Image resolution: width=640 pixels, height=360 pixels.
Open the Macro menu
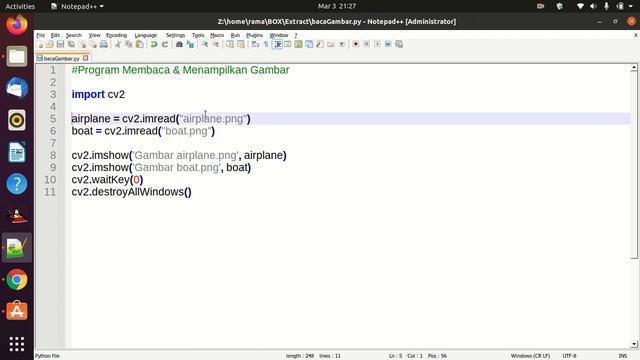pos(217,35)
